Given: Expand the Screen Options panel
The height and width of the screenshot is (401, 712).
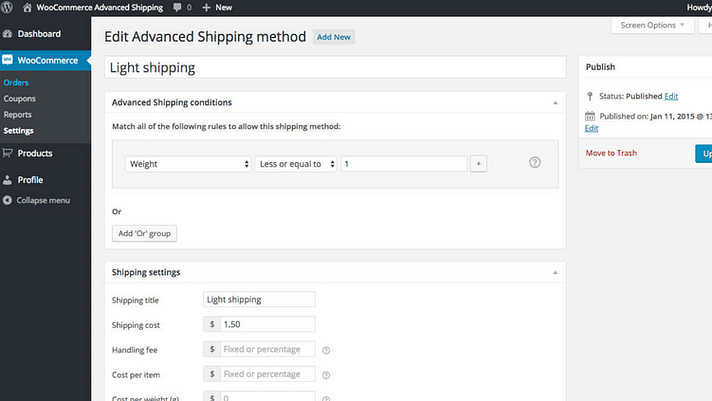Looking at the screenshot, I should tap(648, 25).
